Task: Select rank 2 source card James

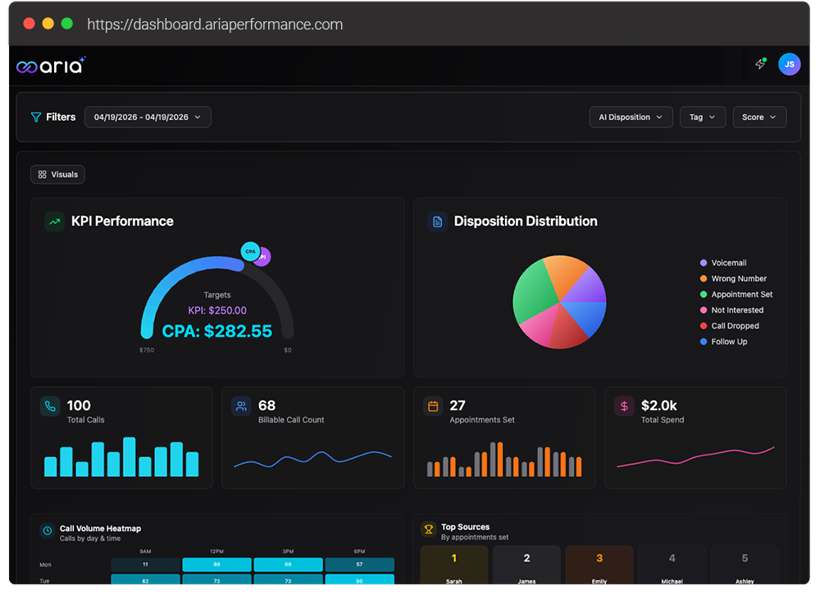Action: coord(527,565)
